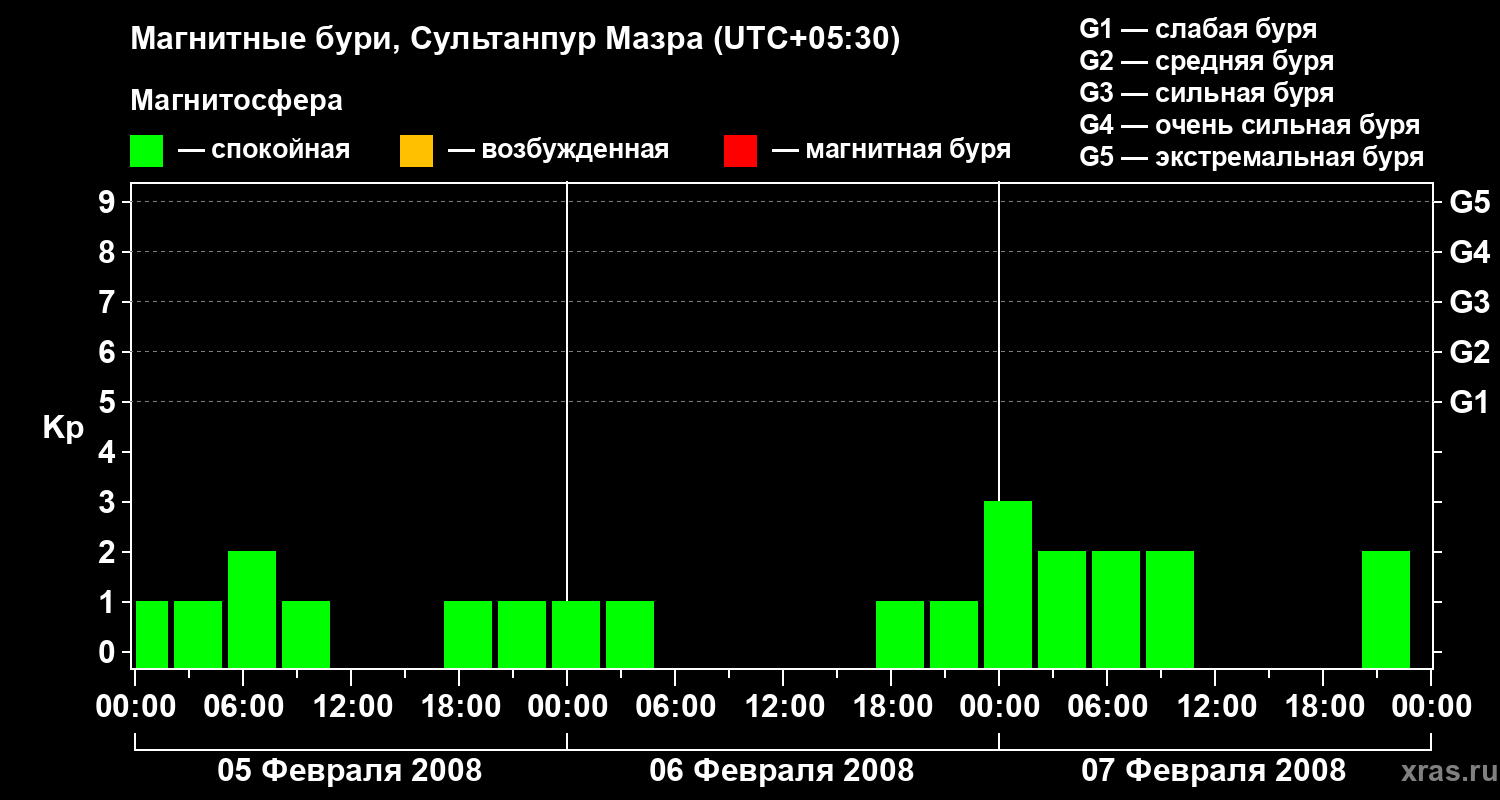Image resolution: width=1500 pixels, height=800 pixels.
Task: Click the date label "07 Февраля 2008"
Action: point(1214,771)
